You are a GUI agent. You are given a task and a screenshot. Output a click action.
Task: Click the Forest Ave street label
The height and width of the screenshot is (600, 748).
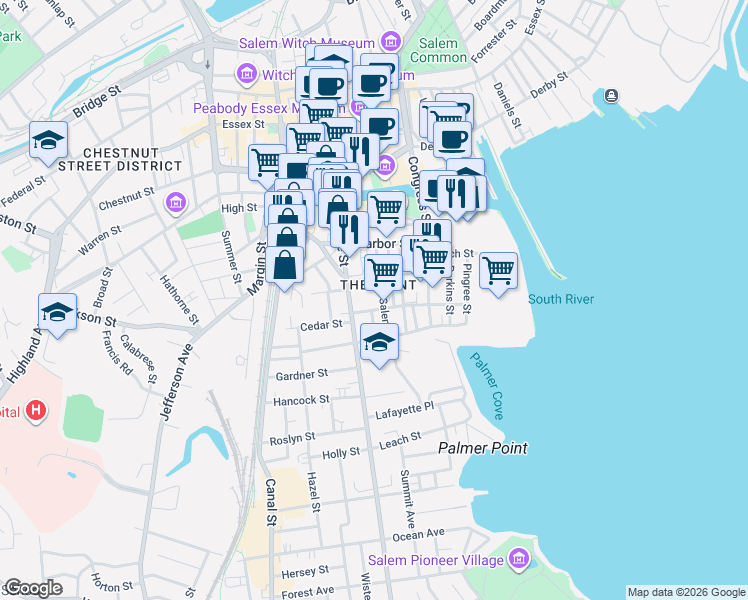coord(308,592)
